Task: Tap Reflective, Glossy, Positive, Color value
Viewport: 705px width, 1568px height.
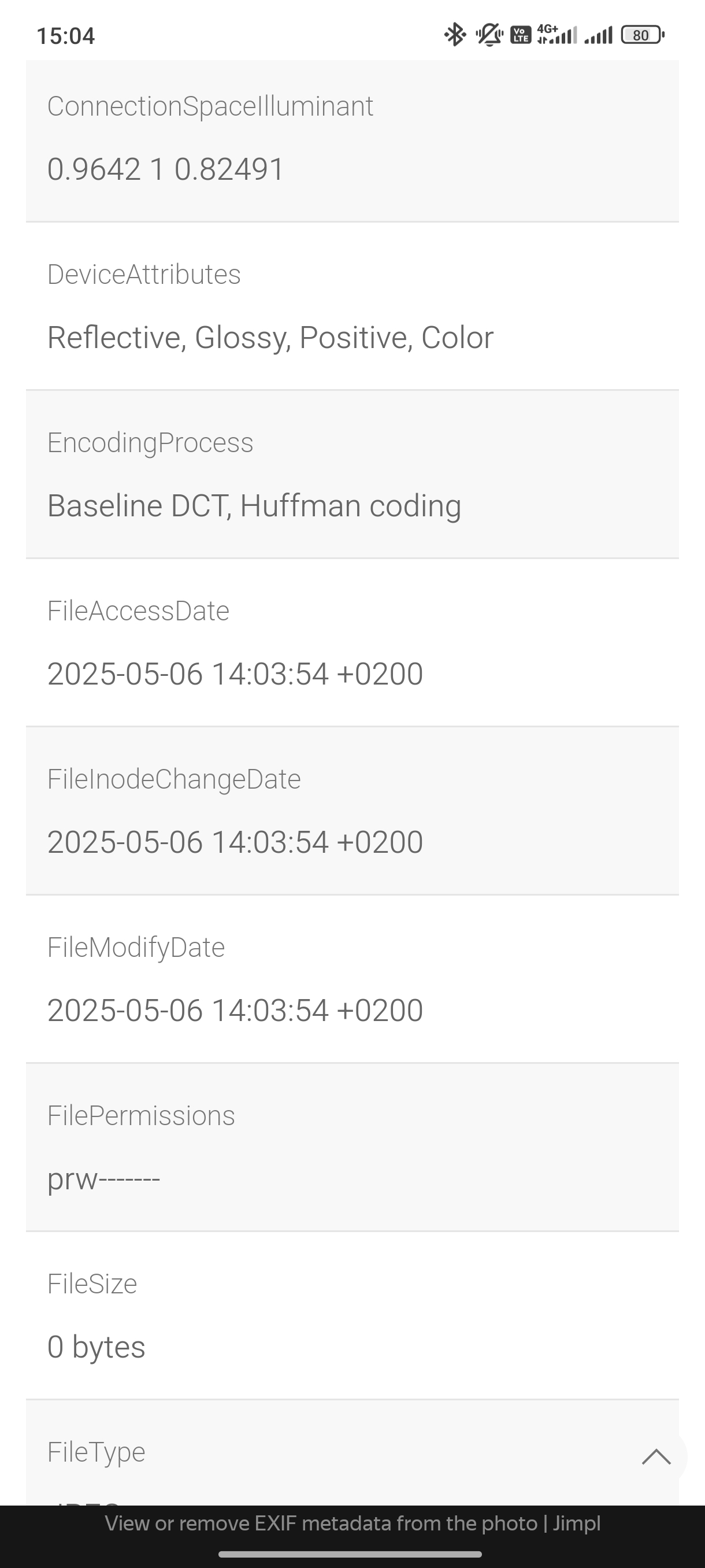Action: 270,338
